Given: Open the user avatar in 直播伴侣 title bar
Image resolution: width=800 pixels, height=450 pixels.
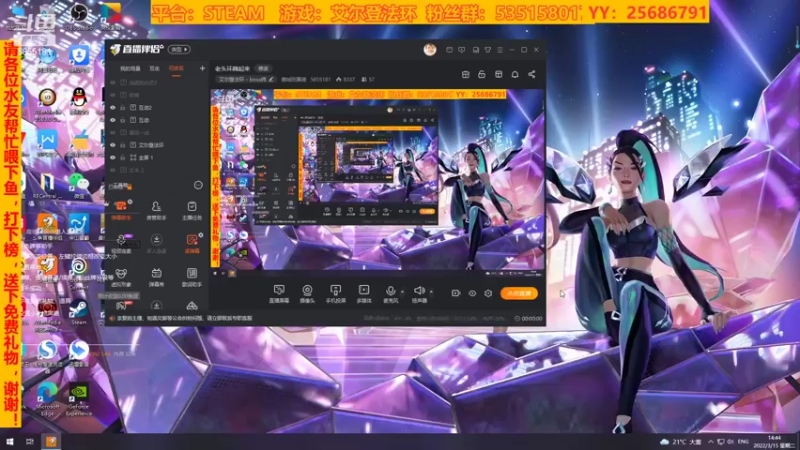Looking at the screenshot, I should coord(430,49).
